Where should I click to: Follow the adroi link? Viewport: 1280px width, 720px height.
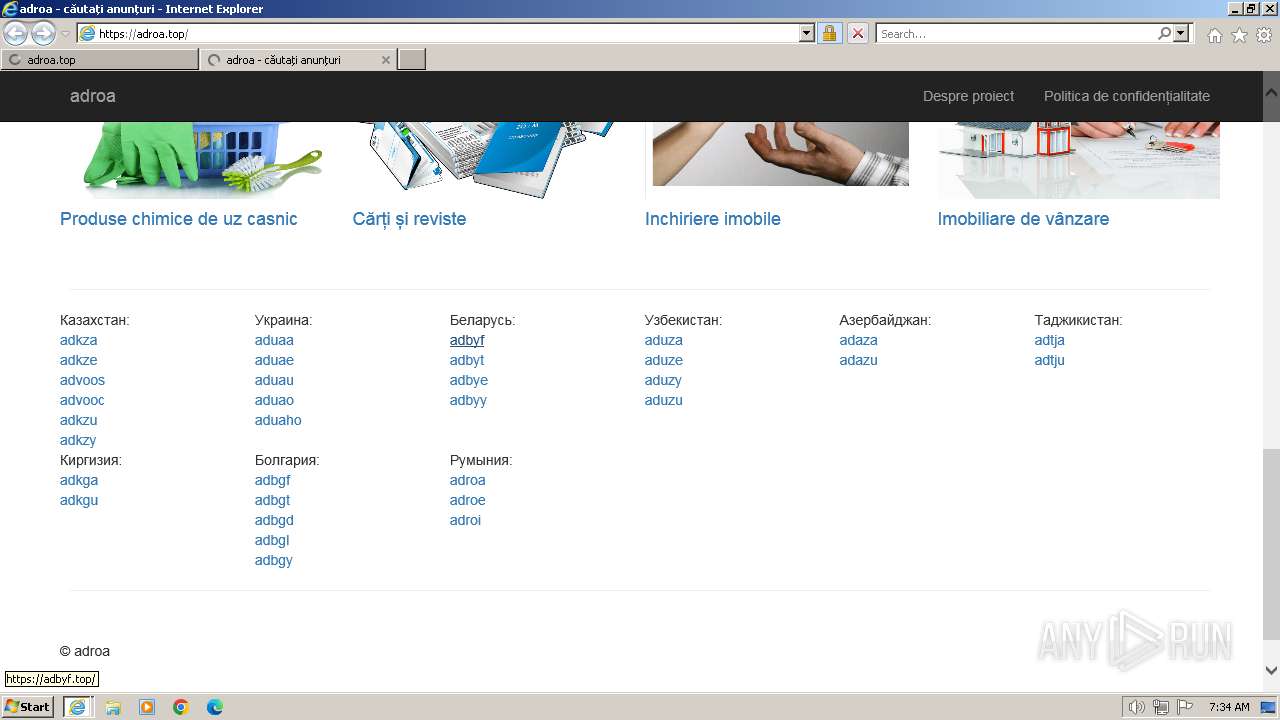tap(465, 520)
